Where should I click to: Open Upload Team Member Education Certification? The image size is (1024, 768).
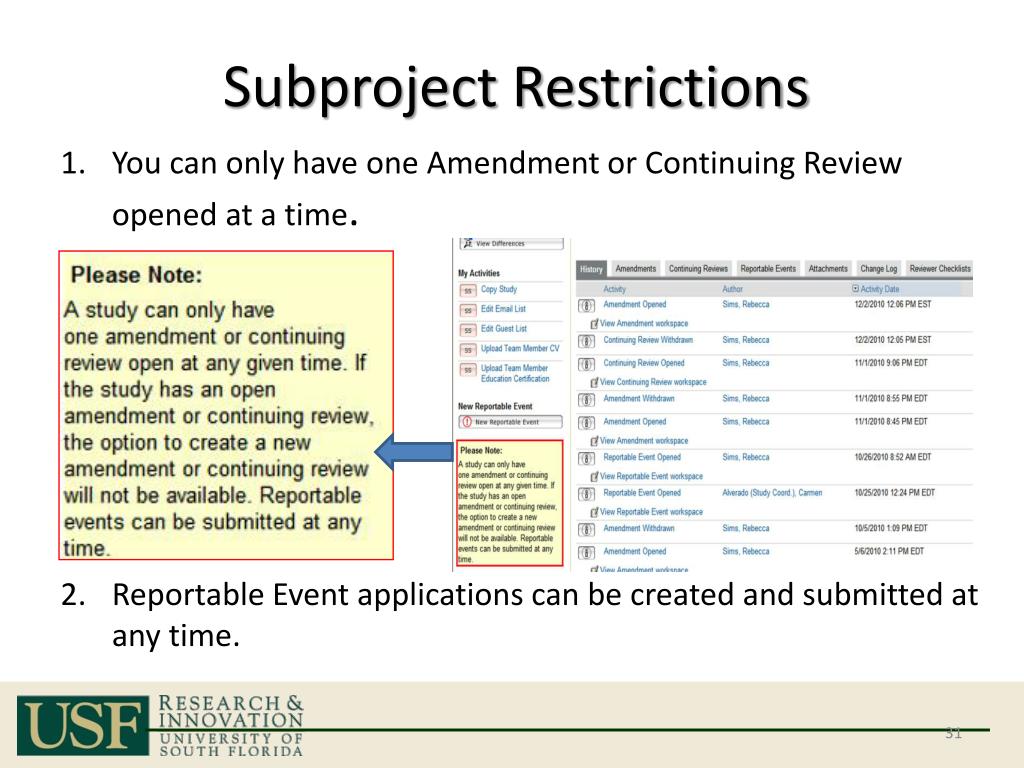[515, 374]
